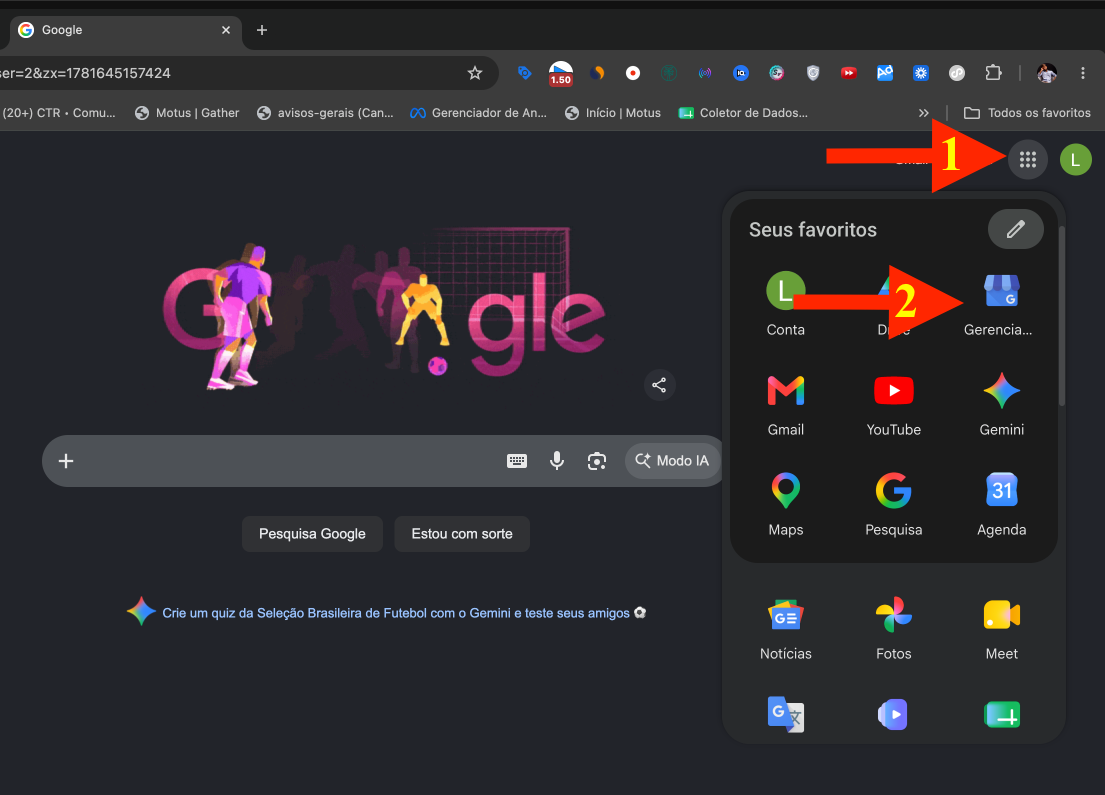
Task: Switch to the Google tab
Action: coord(123,30)
